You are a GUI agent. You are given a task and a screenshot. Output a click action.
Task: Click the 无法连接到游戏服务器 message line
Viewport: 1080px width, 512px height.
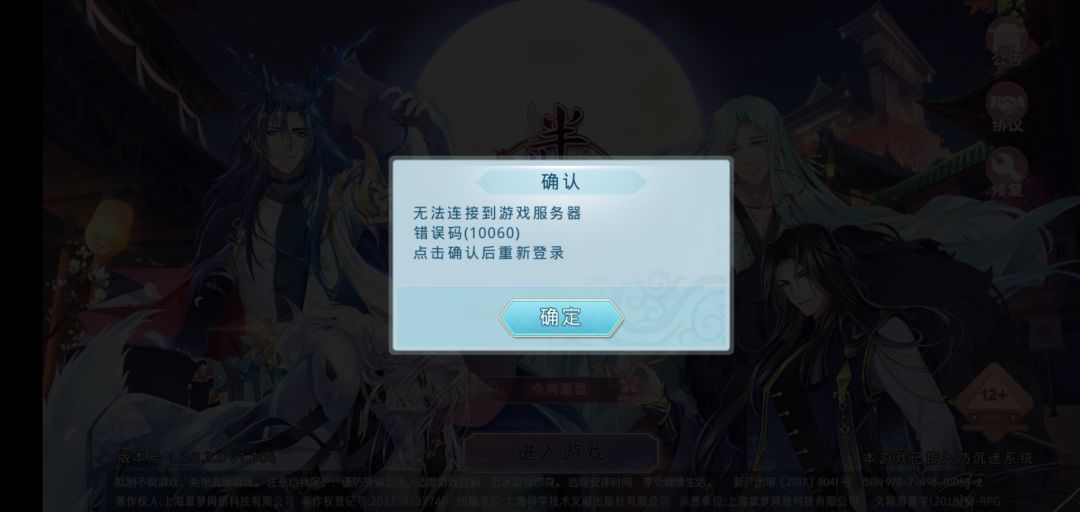497,213
